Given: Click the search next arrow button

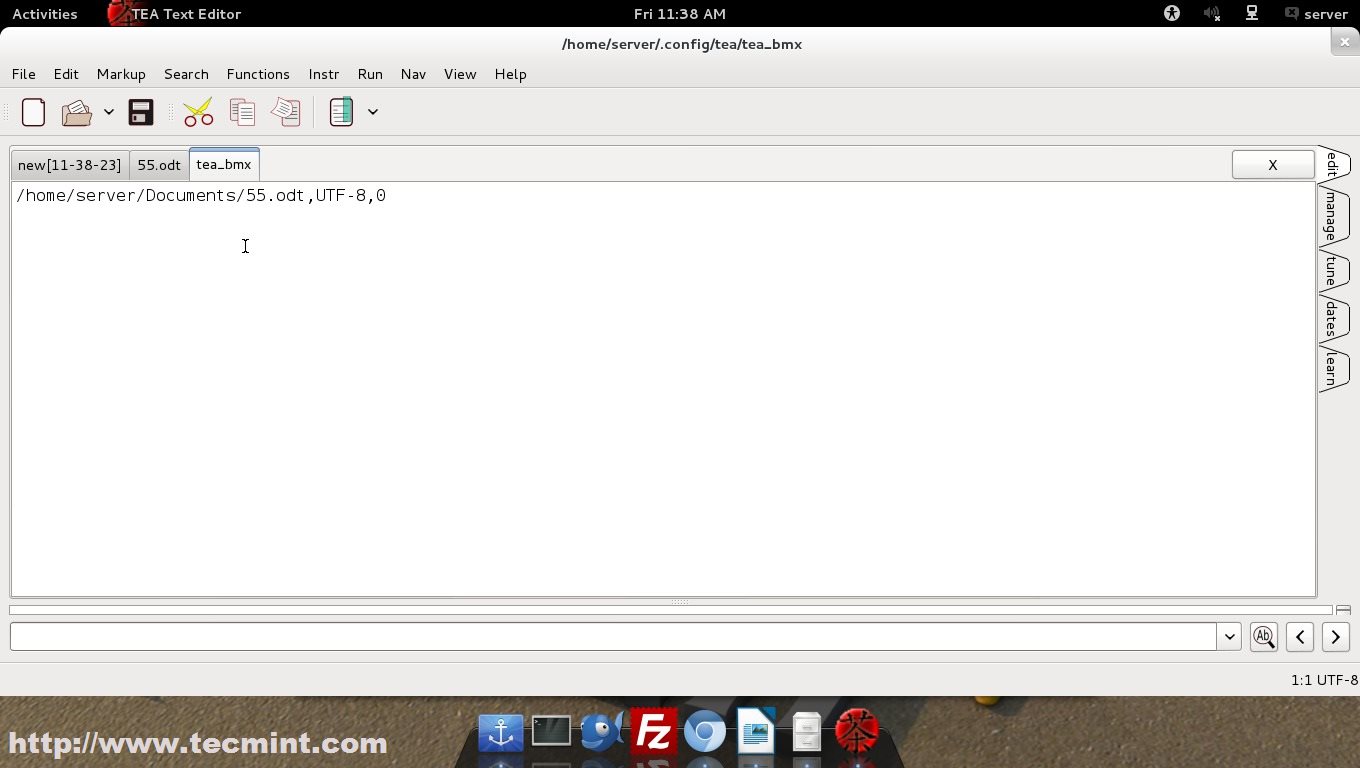Looking at the screenshot, I should point(1335,636).
